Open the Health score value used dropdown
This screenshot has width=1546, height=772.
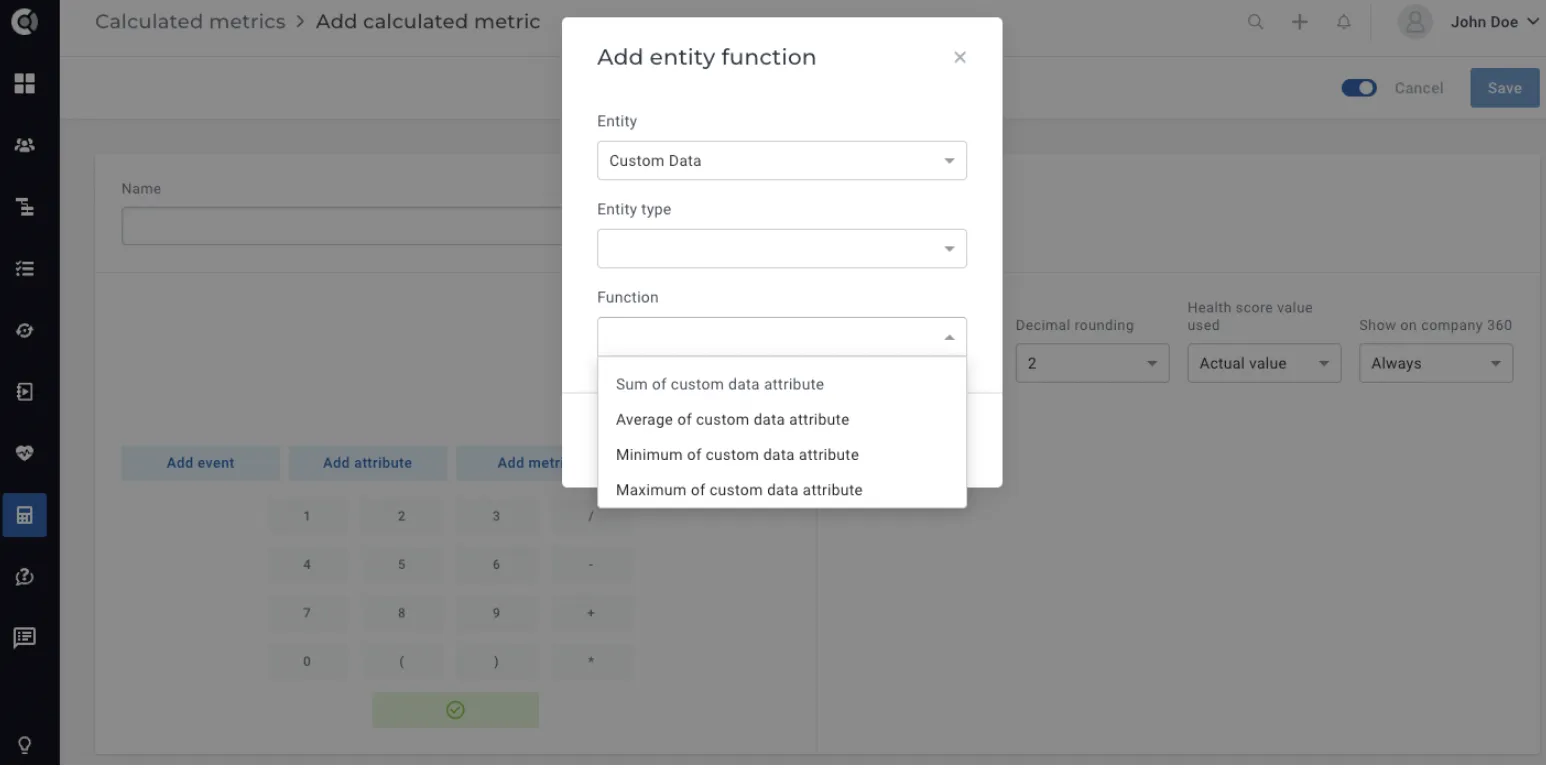point(1264,363)
